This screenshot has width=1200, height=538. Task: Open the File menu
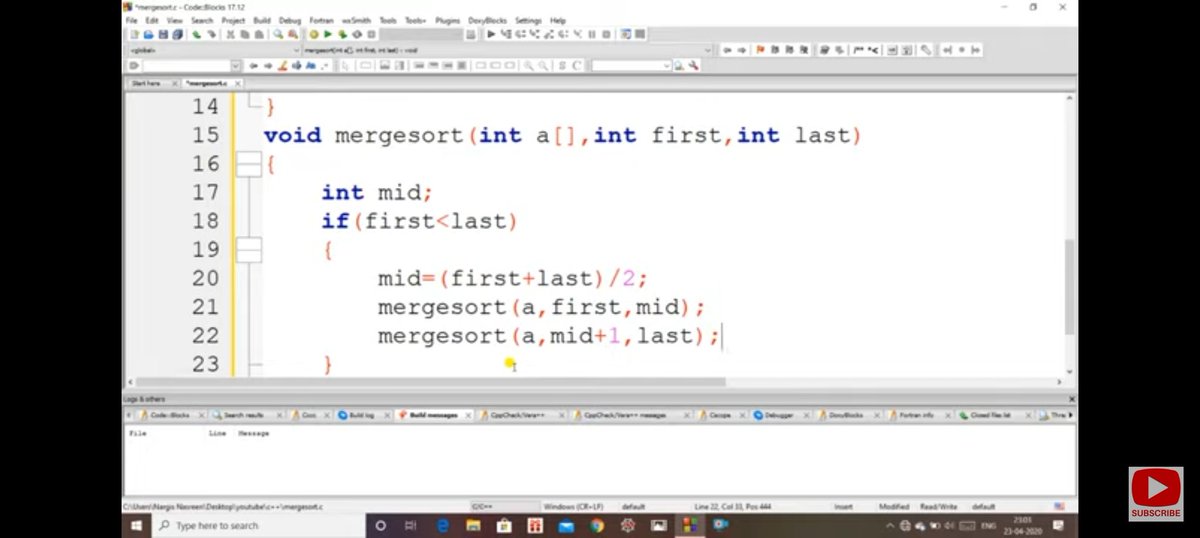click(130, 20)
